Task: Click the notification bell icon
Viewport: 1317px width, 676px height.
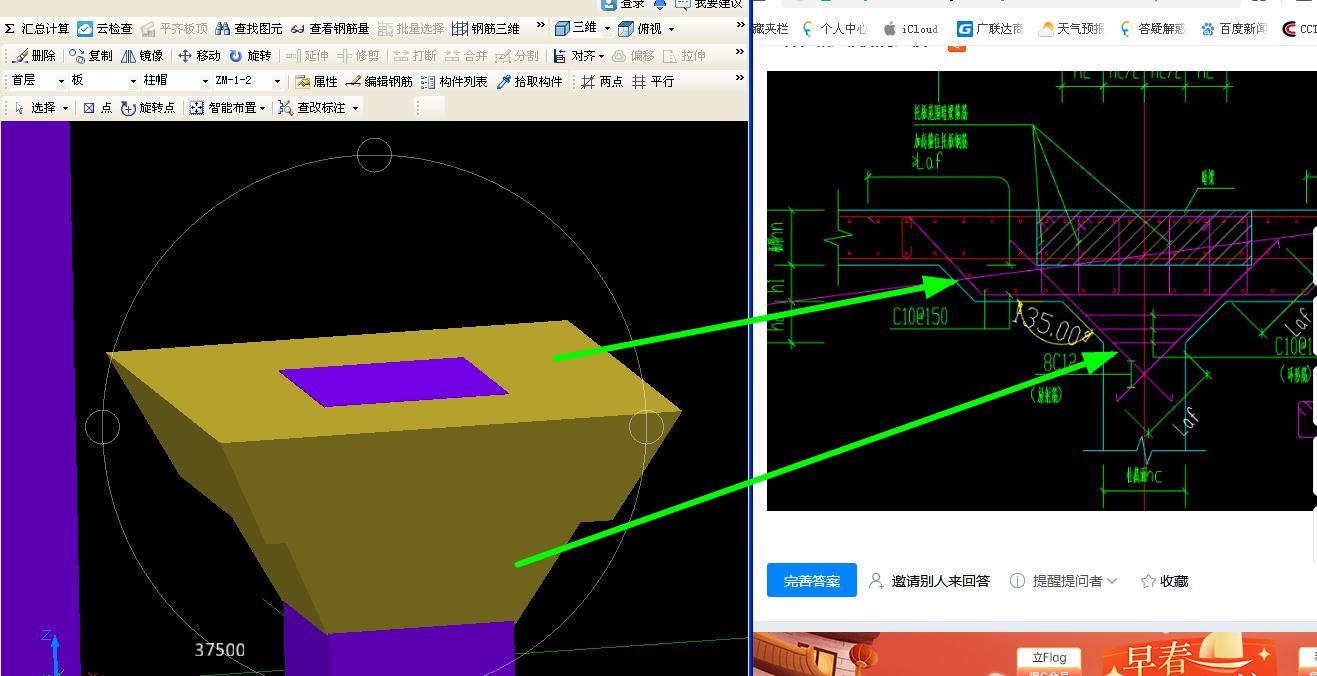Action: [660, 4]
